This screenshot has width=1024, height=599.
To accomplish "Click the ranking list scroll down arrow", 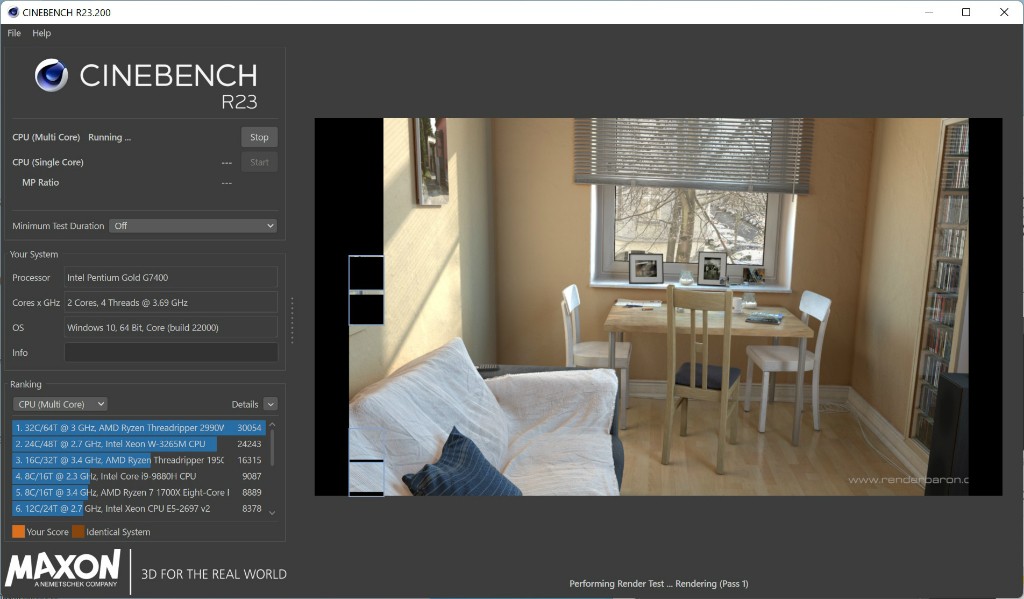I will tap(272, 513).
